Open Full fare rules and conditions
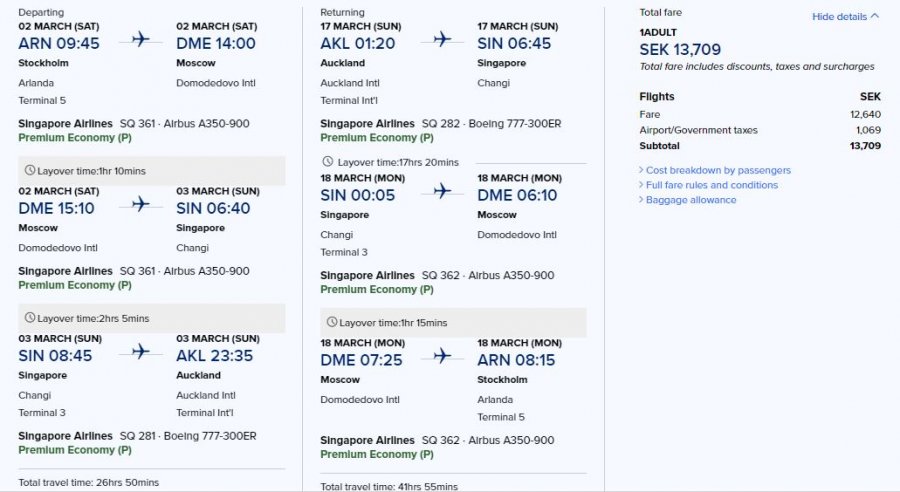 pos(712,185)
